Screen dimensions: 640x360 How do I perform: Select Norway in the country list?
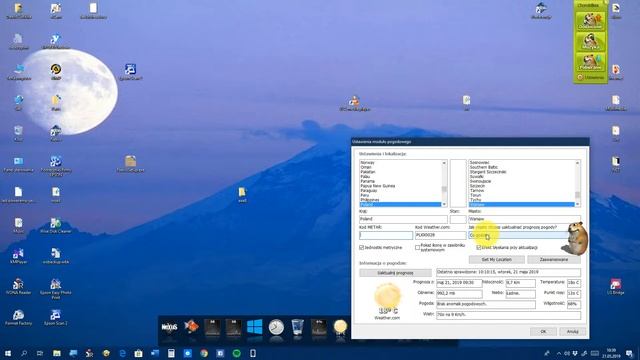coord(367,163)
